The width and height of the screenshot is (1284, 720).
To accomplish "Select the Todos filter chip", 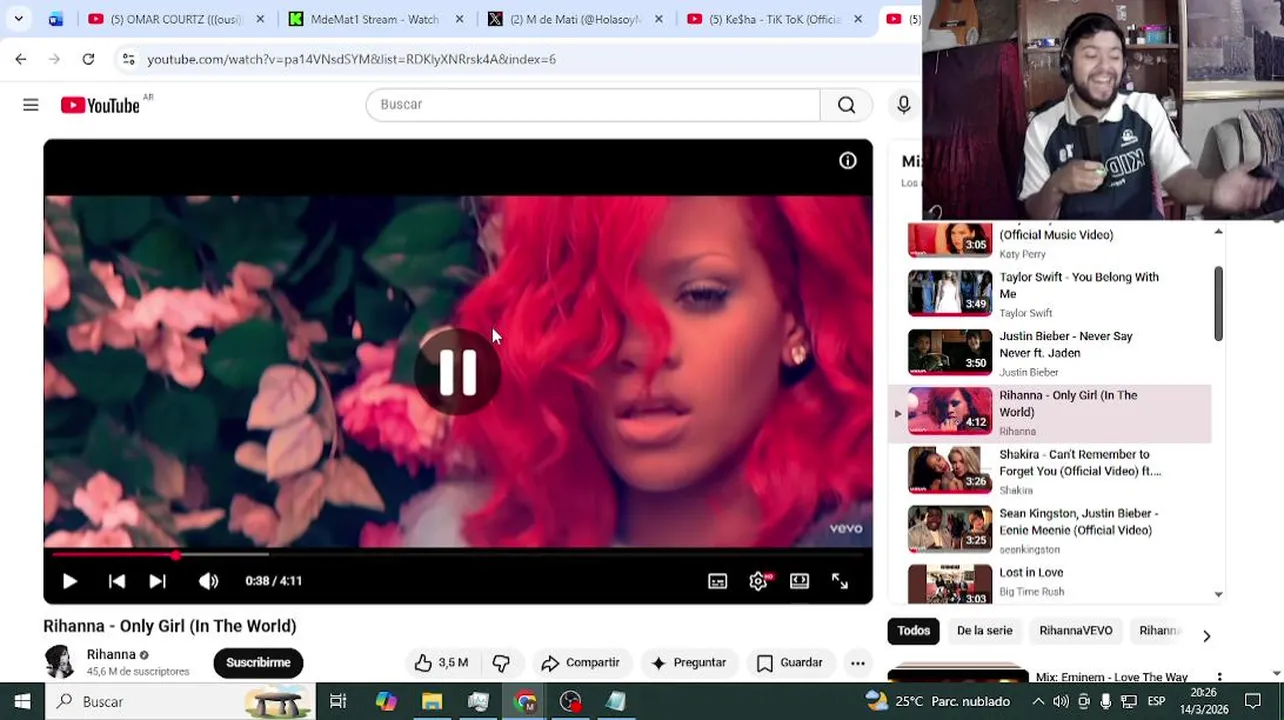I will click(x=913, y=631).
